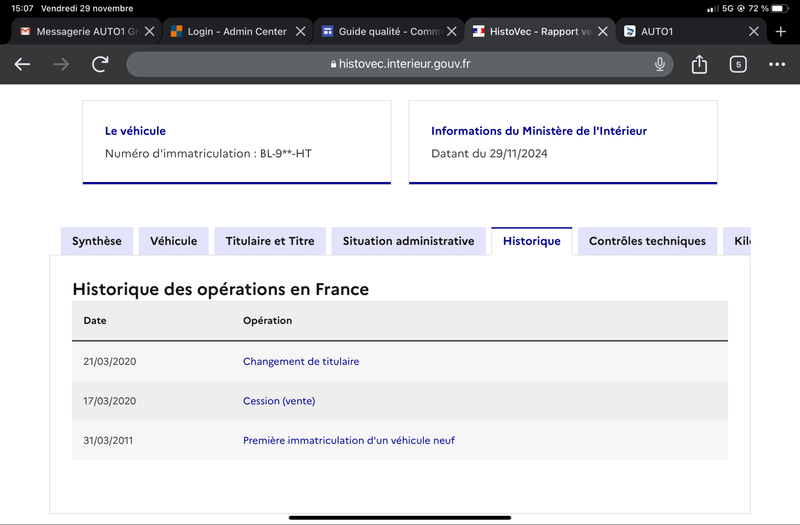Viewport: 800px width, 525px height.
Task: Close the AUTO1 tab
Action: tap(754, 32)
